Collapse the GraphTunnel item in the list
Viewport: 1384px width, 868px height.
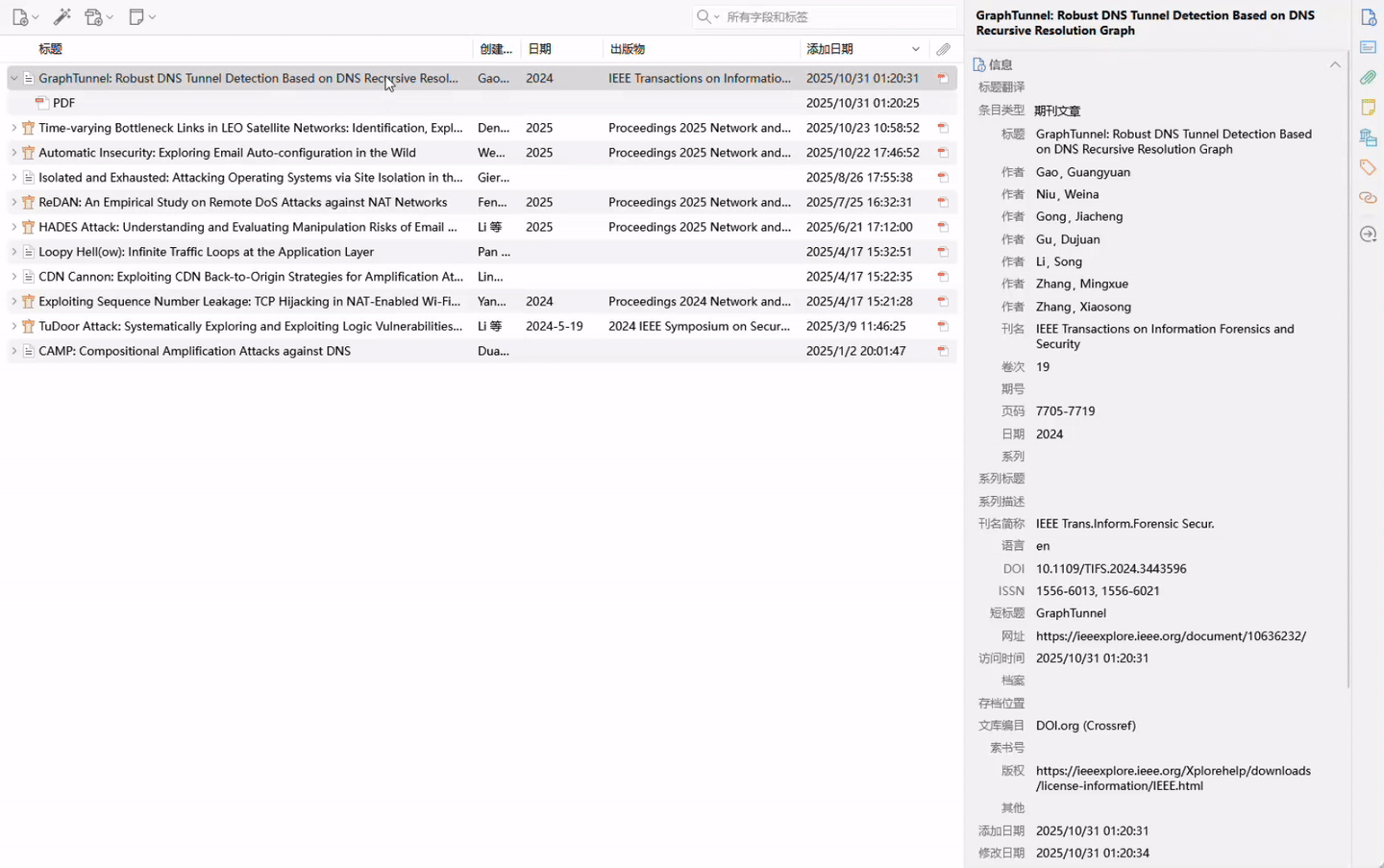tap(13, 78)
